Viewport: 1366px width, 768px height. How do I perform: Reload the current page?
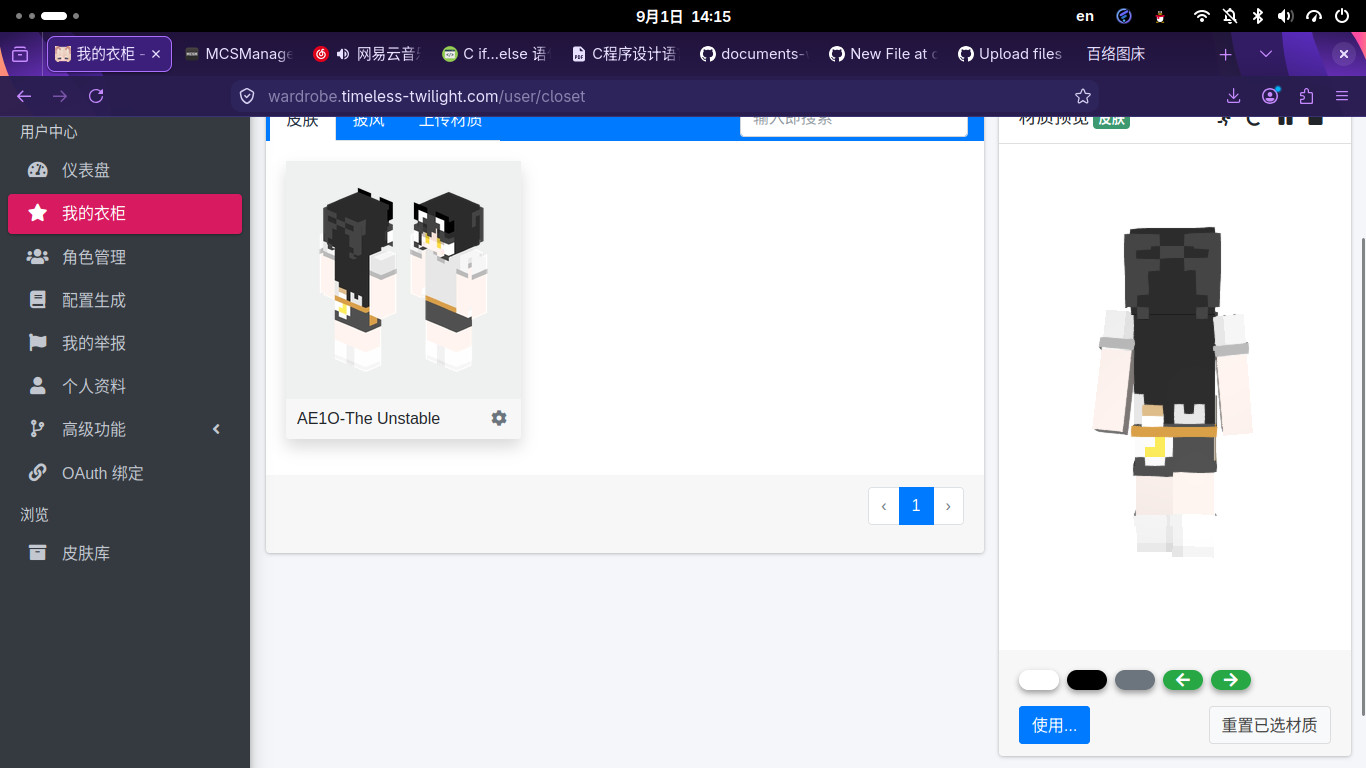(96, 96)
